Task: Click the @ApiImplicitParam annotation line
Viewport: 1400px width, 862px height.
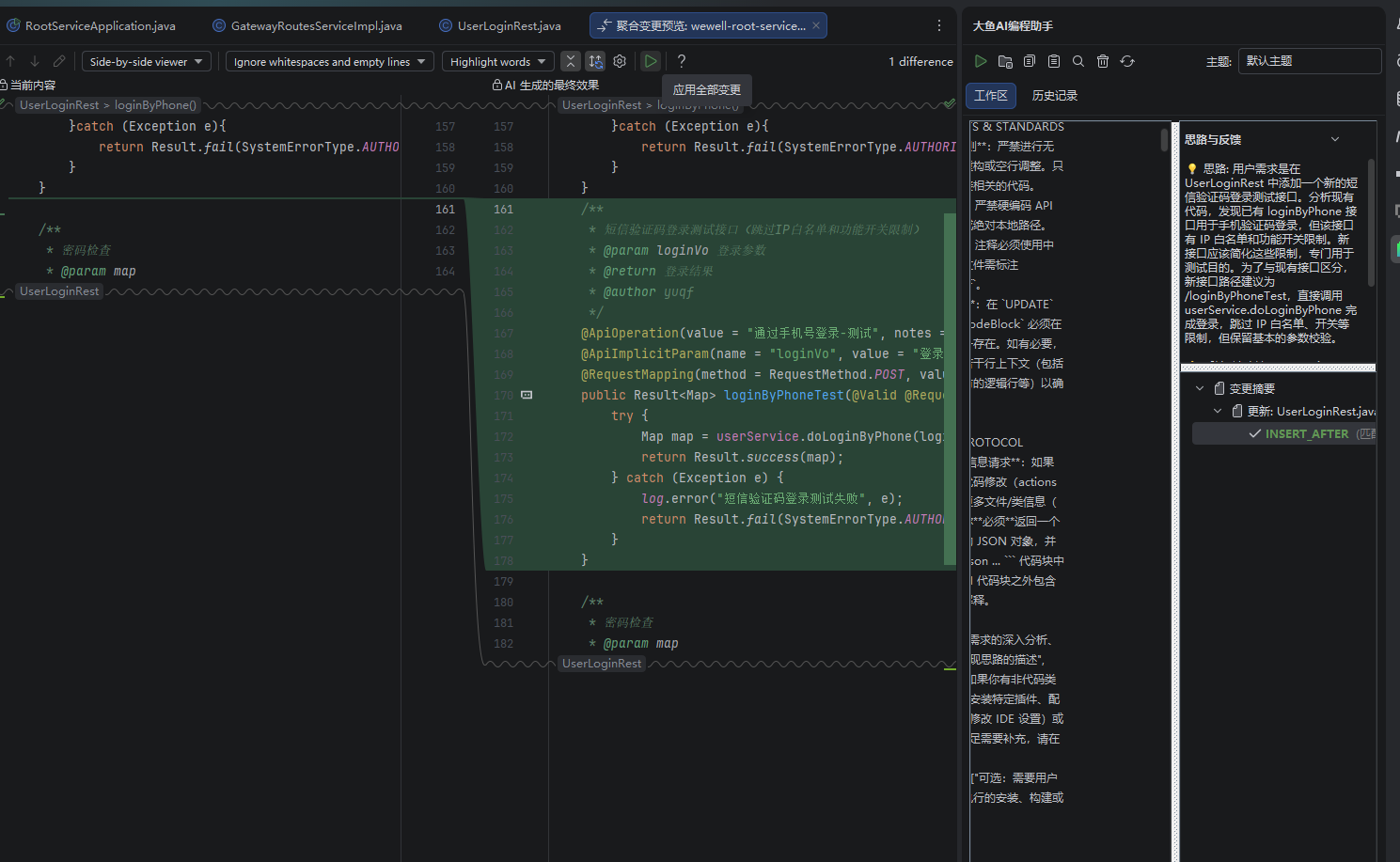Action: click(763, 354)
